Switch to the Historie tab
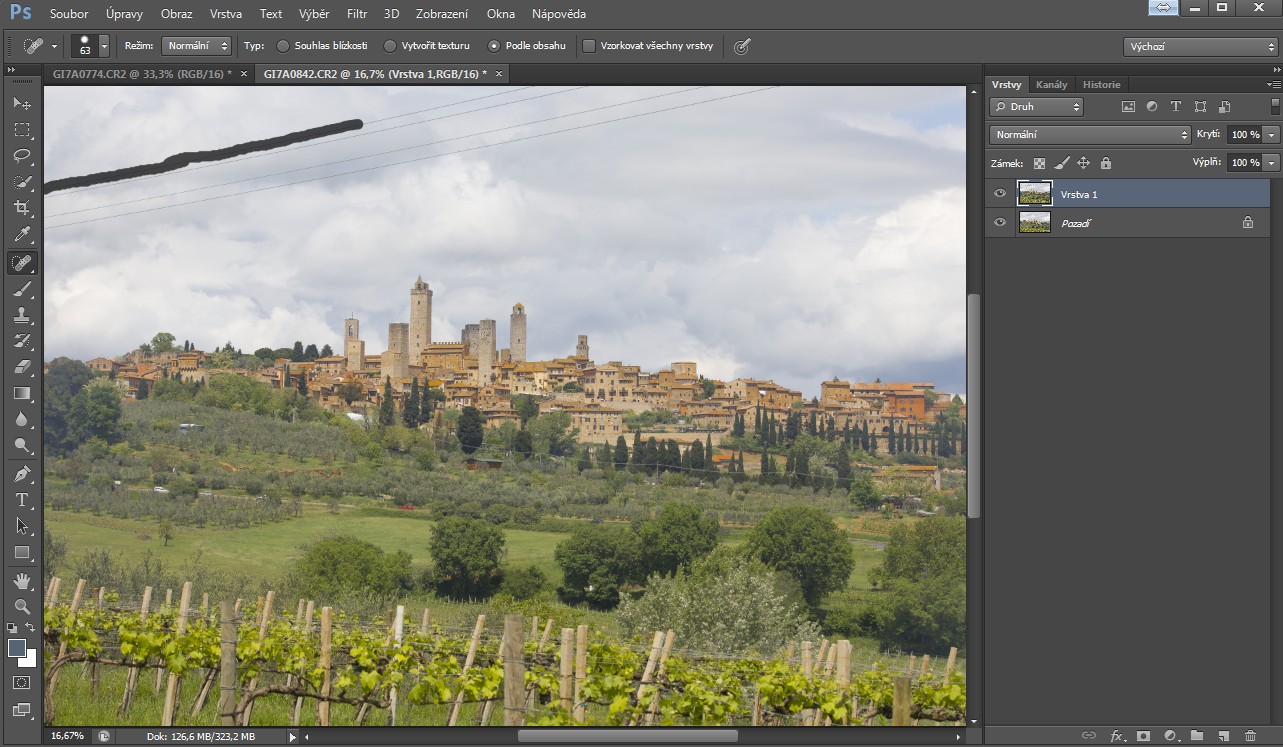 click(x=1101, y=85)
